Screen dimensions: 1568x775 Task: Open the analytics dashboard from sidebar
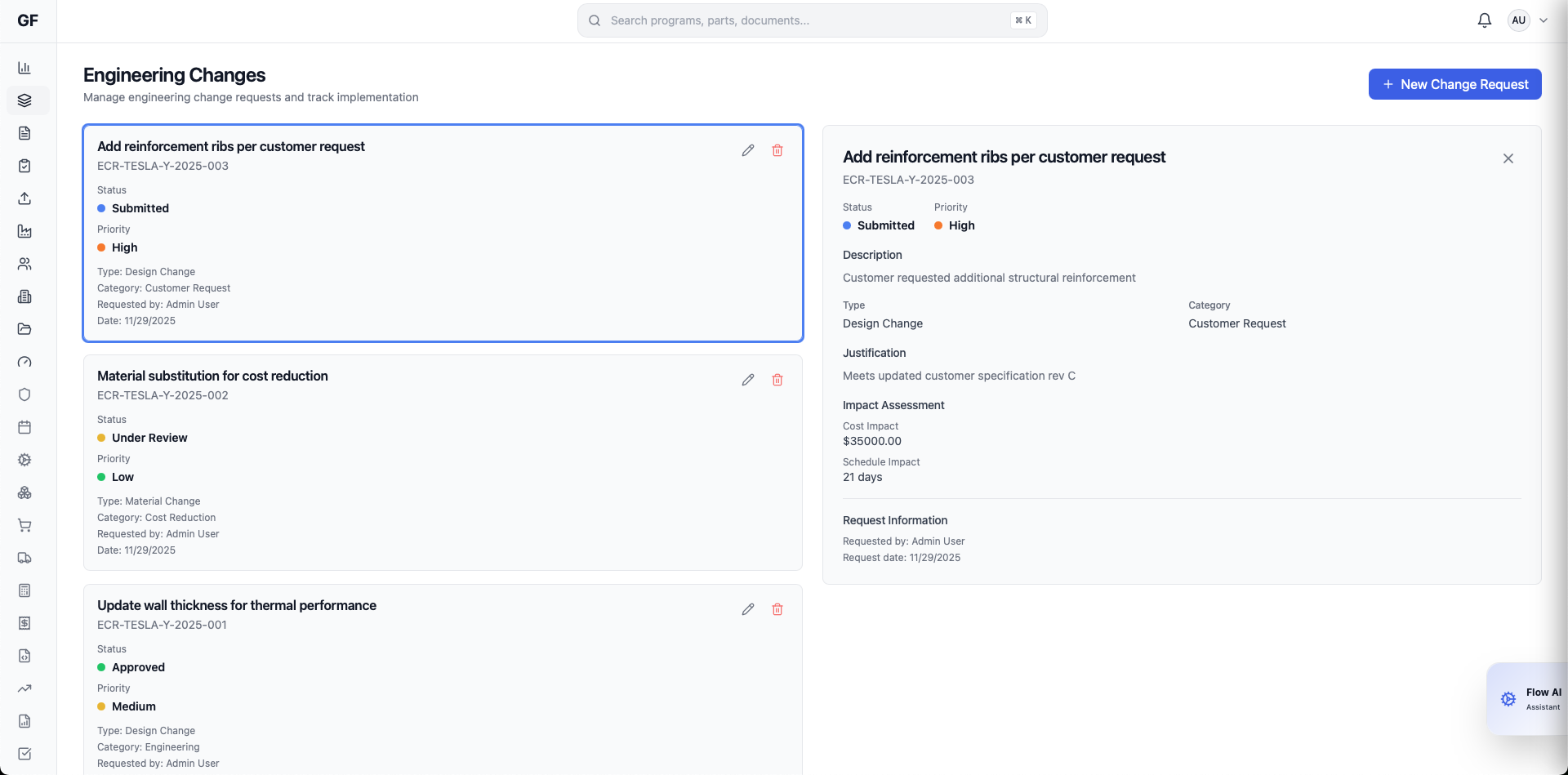24,68
